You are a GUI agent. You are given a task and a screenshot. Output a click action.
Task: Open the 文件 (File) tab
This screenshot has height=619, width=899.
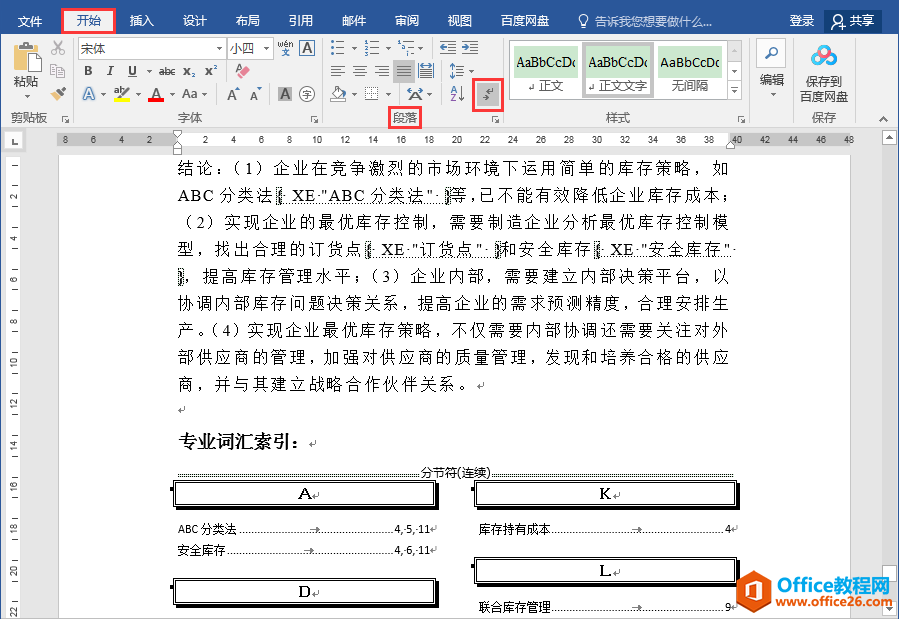(x=30, y=21)
